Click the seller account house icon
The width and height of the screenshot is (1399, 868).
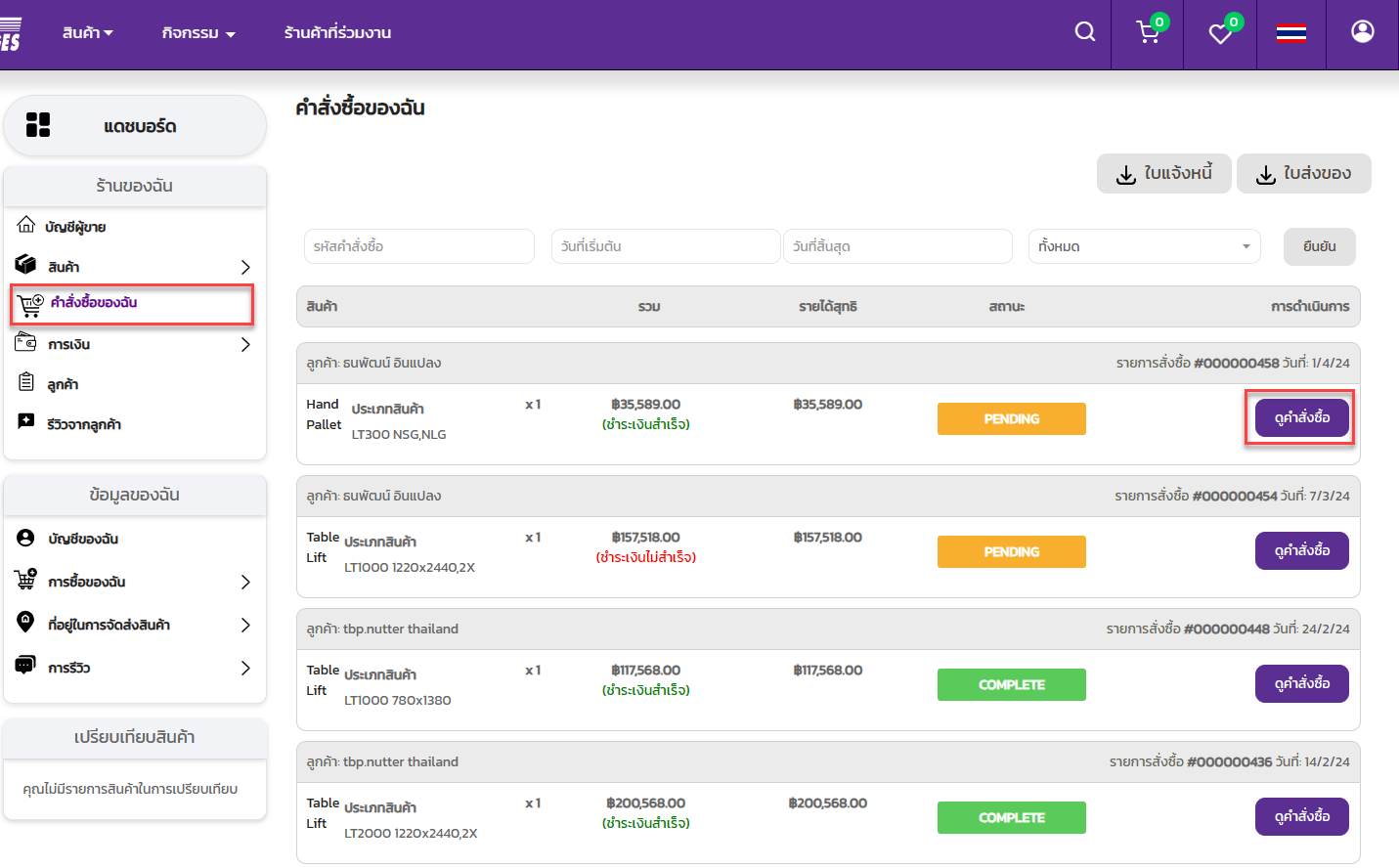26,226
